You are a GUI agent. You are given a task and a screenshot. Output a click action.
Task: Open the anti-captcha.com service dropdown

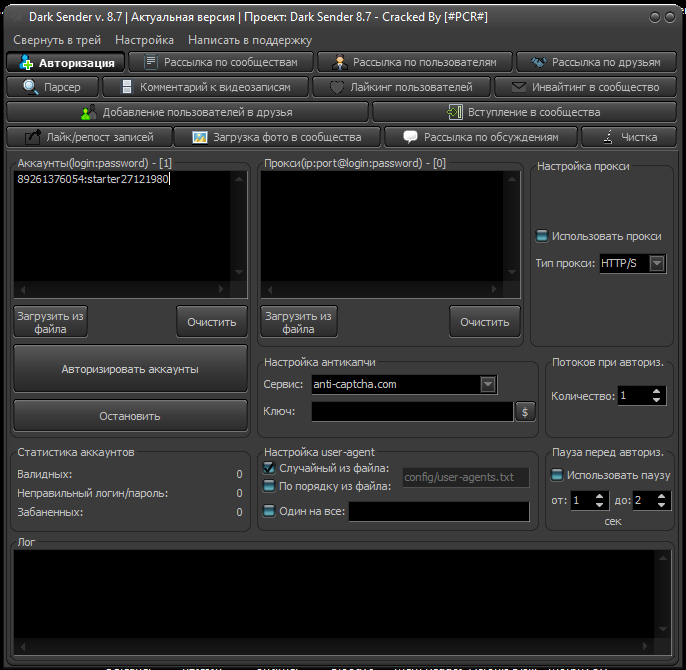tap(487, 384)
